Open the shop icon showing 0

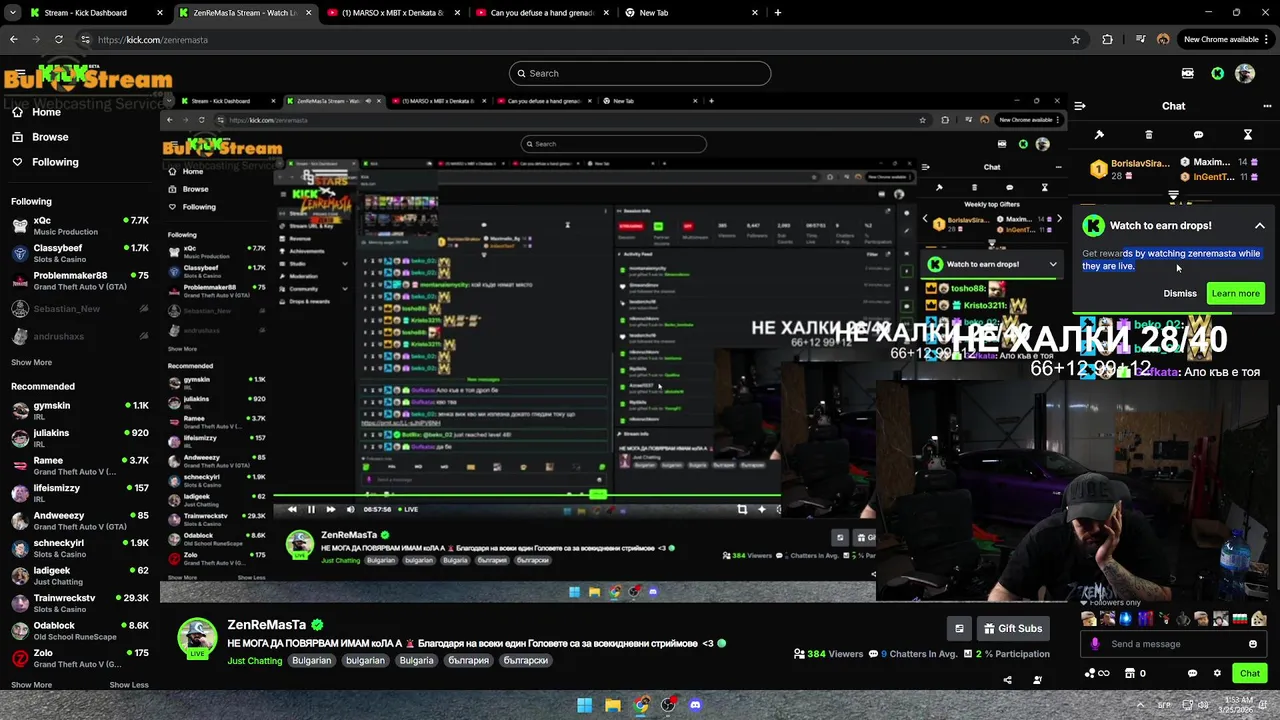pos(1135,673)
